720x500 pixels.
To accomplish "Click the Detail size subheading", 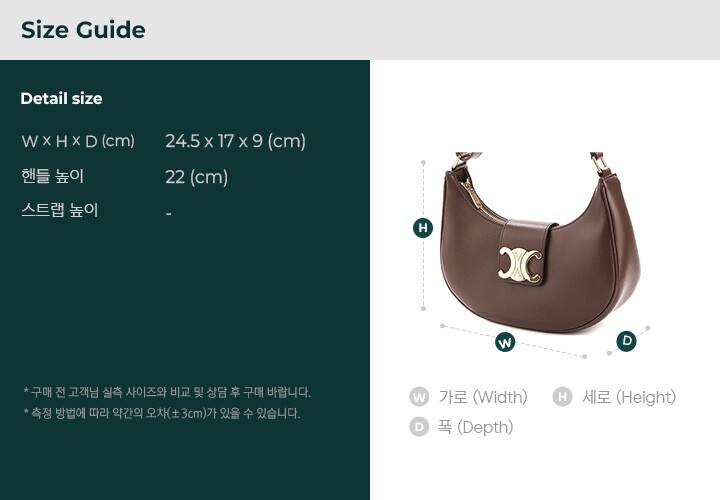I will 61,98.
